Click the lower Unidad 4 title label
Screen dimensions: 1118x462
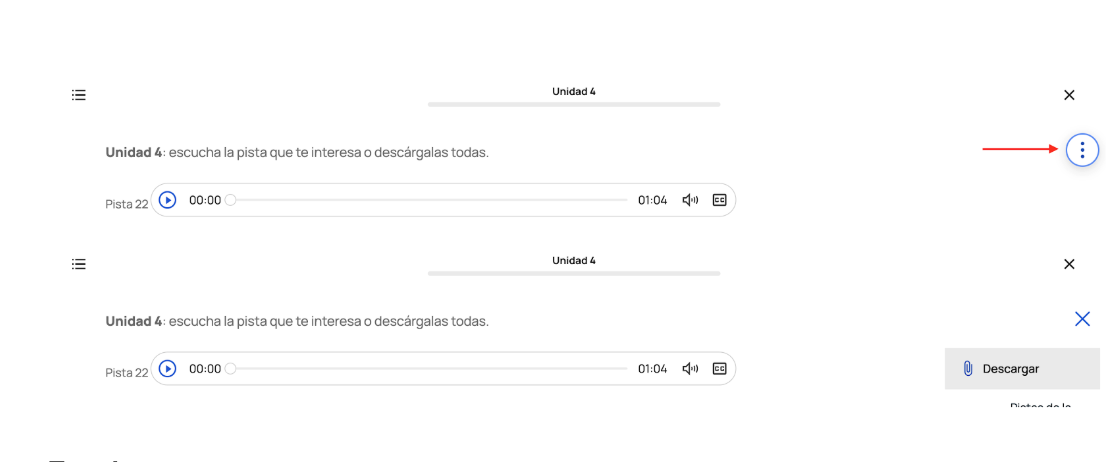[x=574, y=260]
